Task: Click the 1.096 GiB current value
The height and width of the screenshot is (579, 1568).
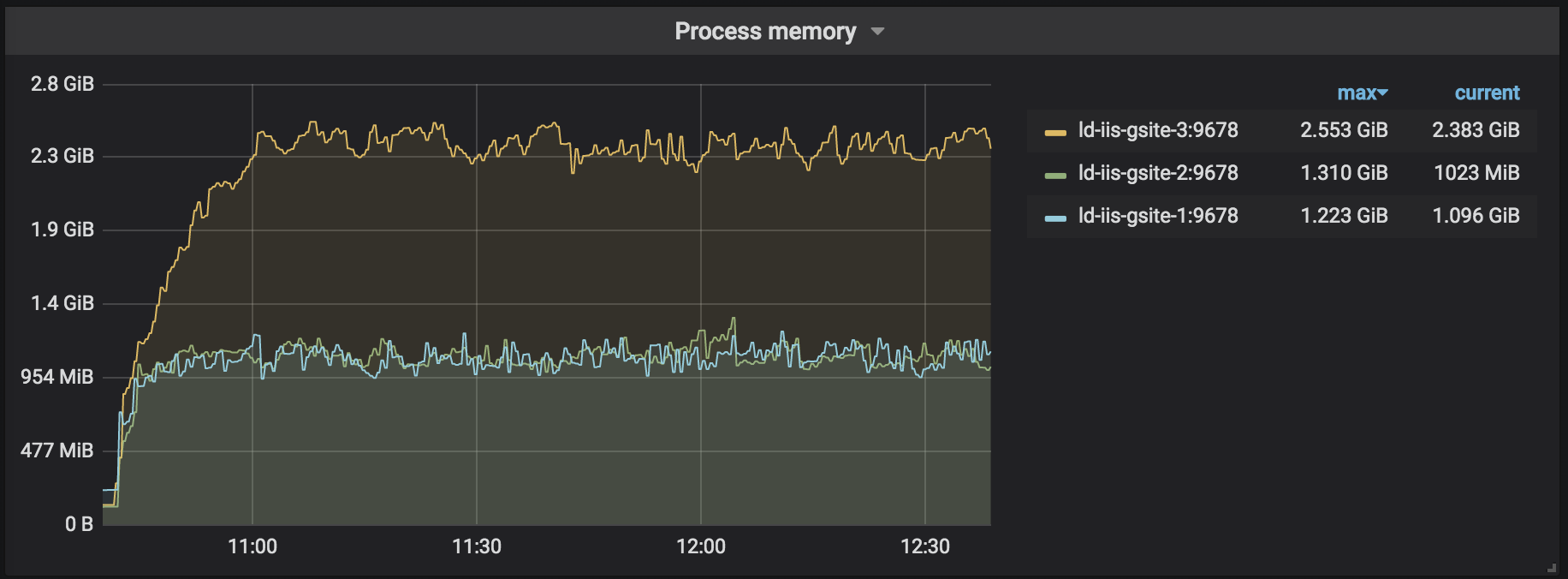Action: 1476,216
